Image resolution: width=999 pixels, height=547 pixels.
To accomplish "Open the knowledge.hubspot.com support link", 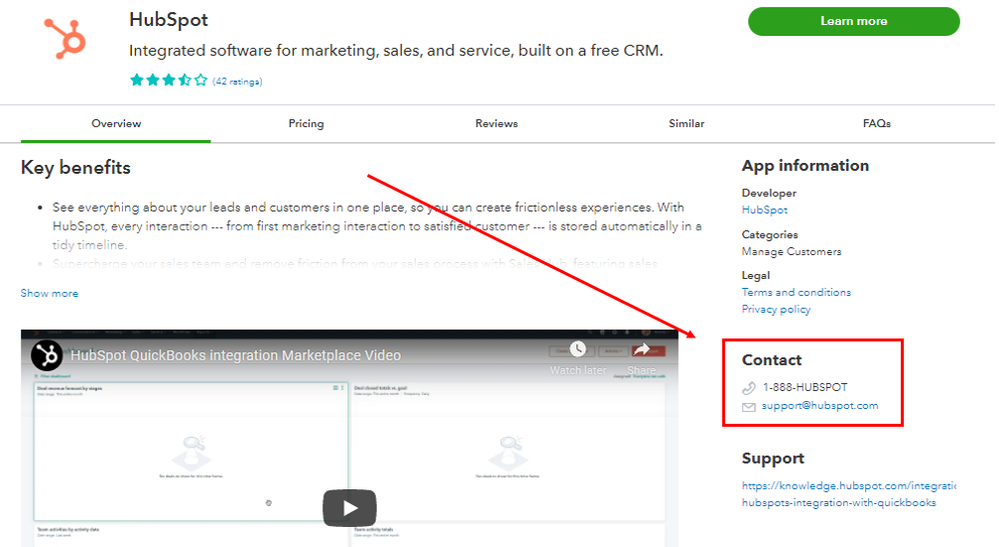I will tap(849, 494).
